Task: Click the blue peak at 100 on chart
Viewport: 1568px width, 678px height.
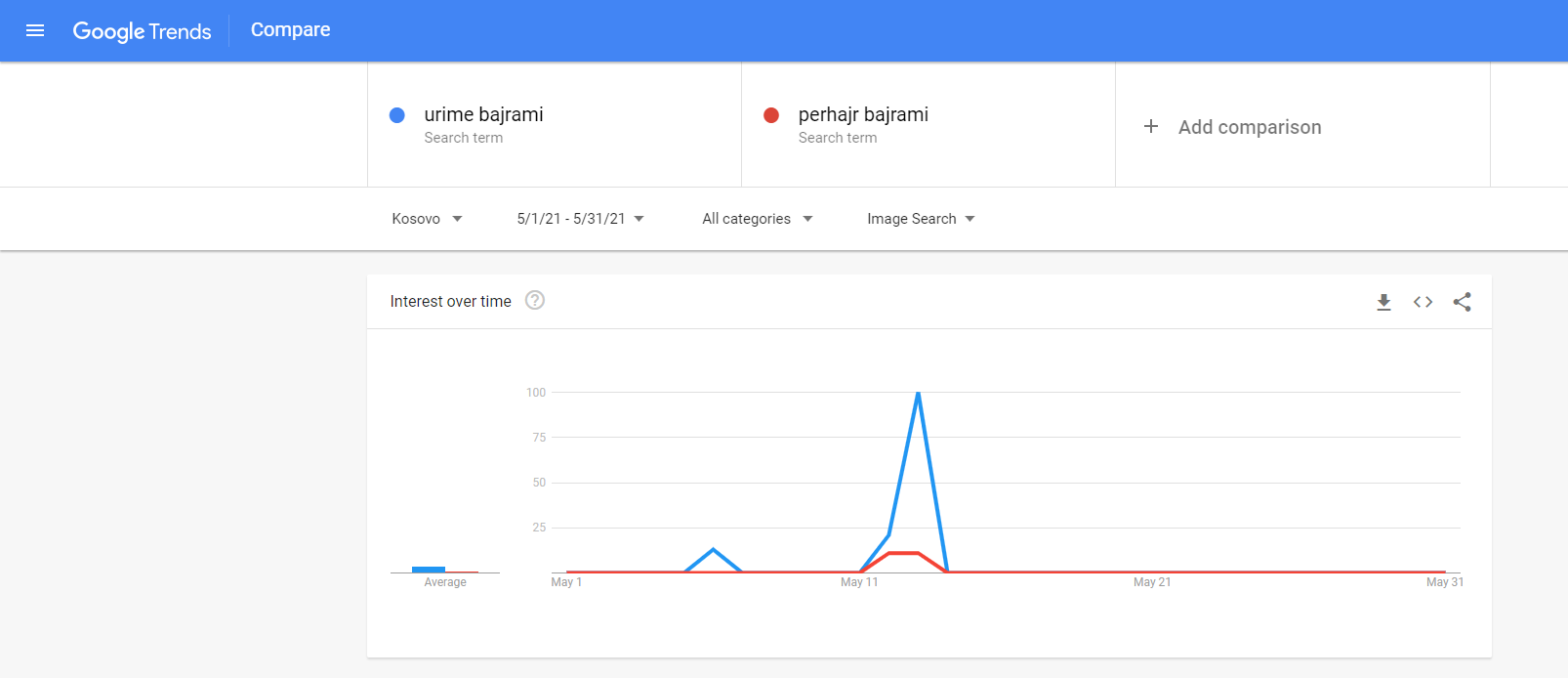Action: point(918,393)
